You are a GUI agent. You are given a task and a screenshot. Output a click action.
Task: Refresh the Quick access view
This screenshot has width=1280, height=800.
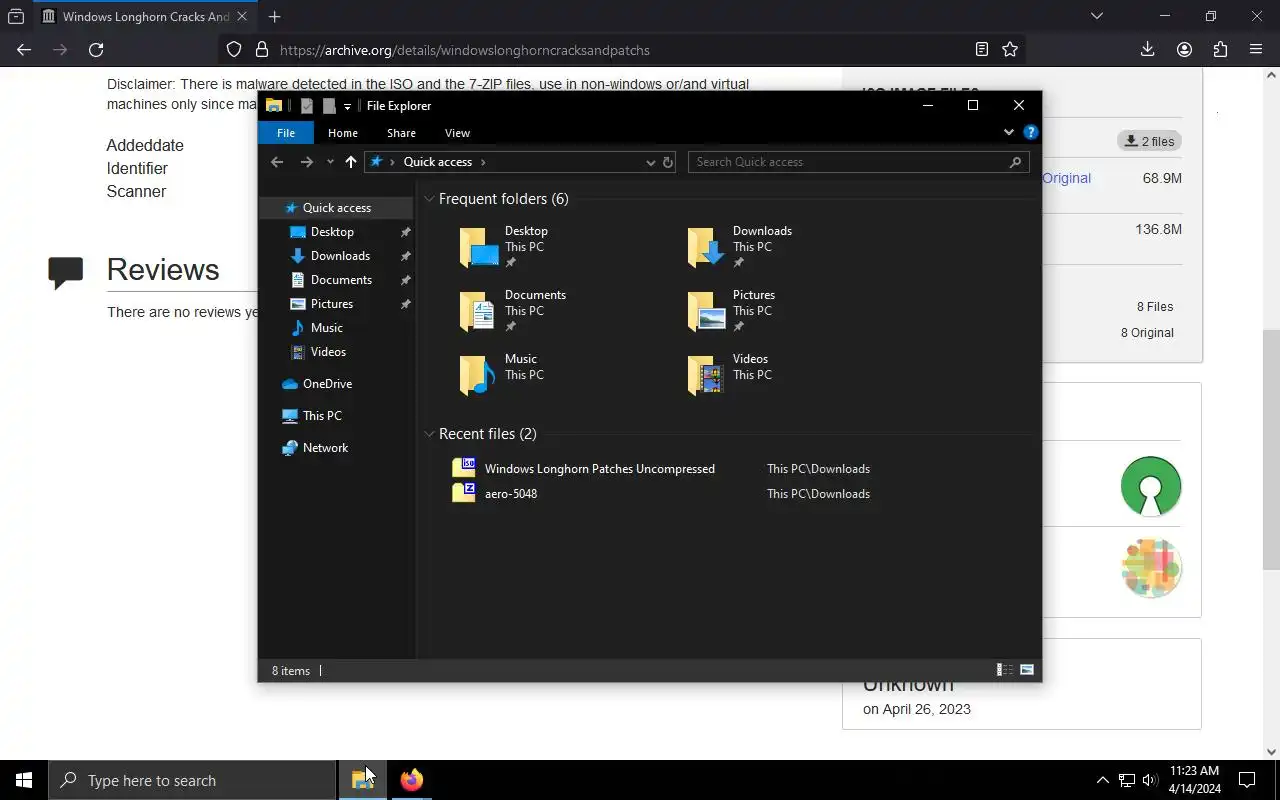668,162
